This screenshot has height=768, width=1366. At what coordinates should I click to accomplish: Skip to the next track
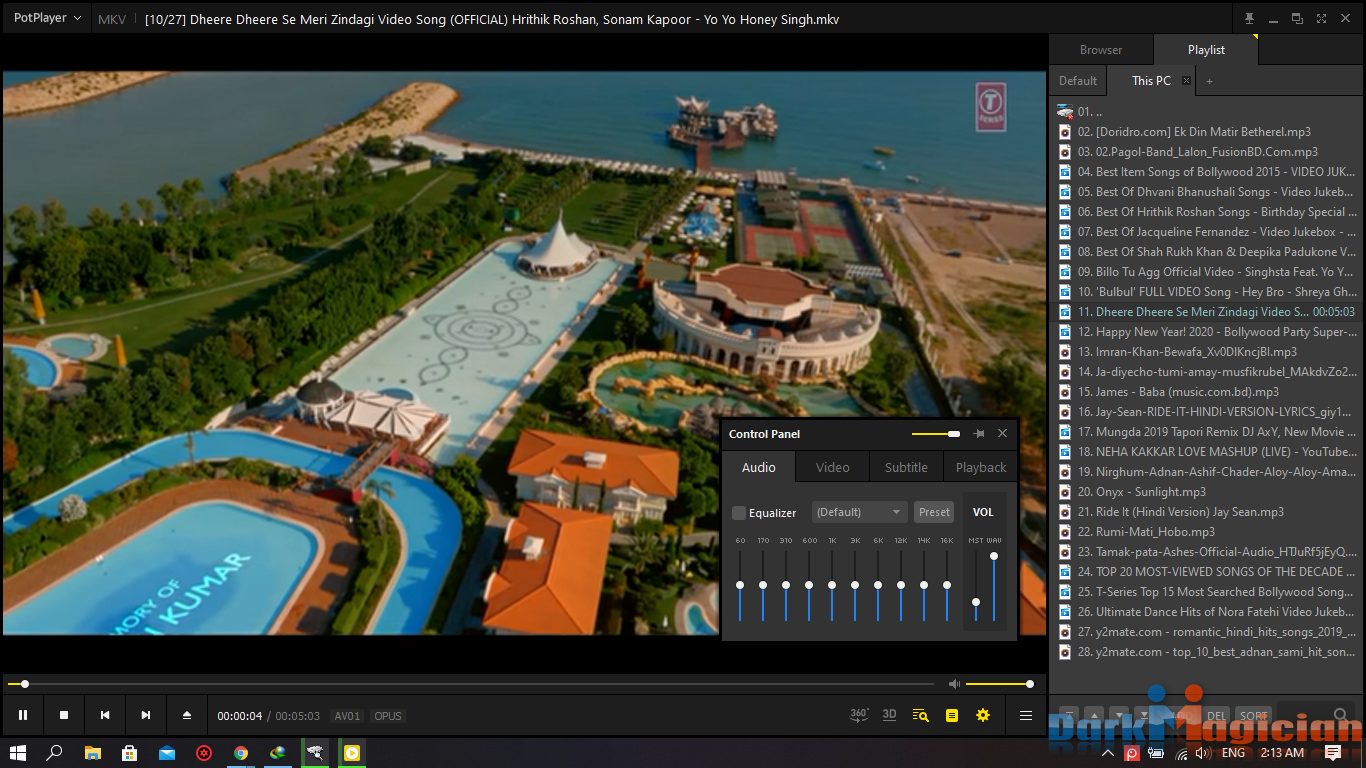tap(146, 715)
